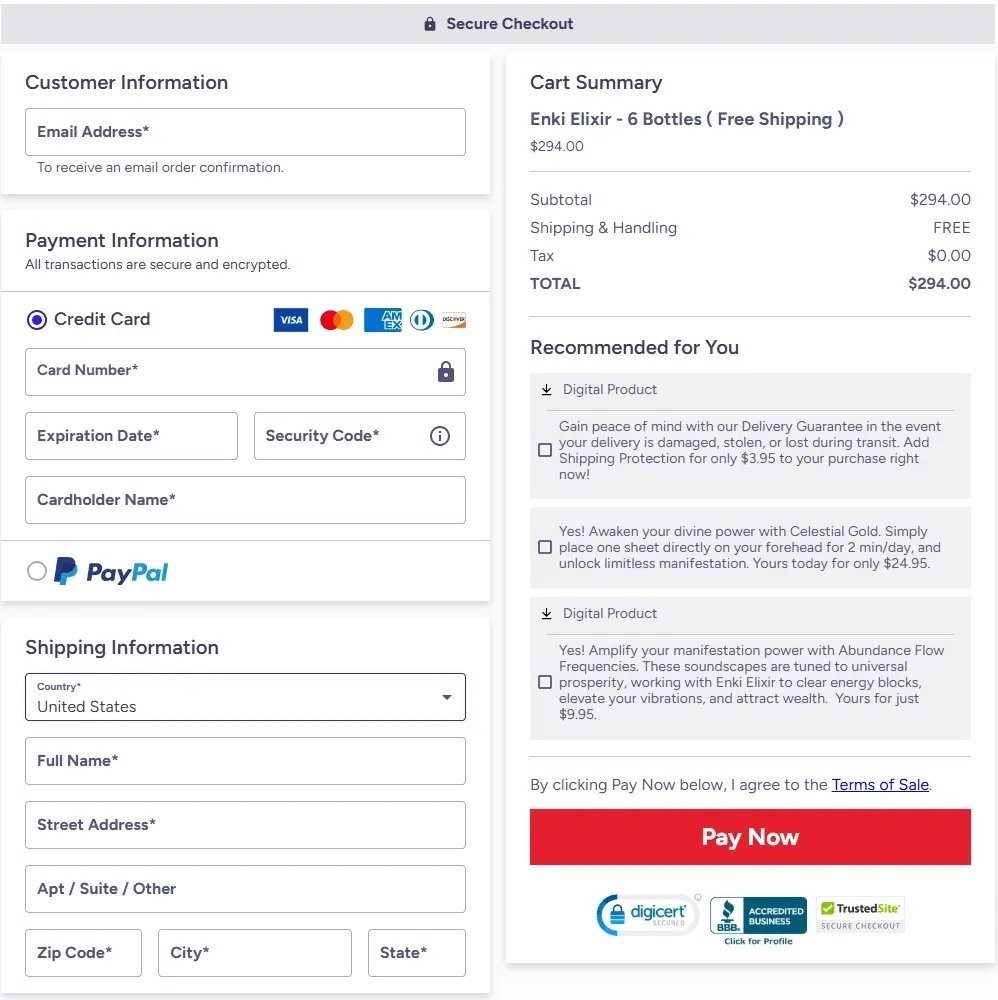This screenshot has height=1000, width=998.
Task: Select the PayPal payment option
Action: [x=36, y=571]
